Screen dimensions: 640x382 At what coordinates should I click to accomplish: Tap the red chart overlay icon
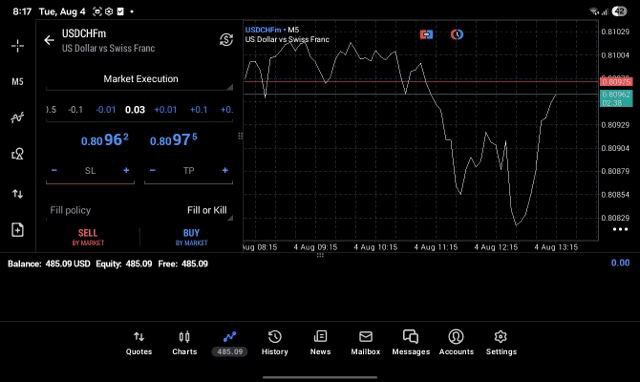click(x=426, y=35)
